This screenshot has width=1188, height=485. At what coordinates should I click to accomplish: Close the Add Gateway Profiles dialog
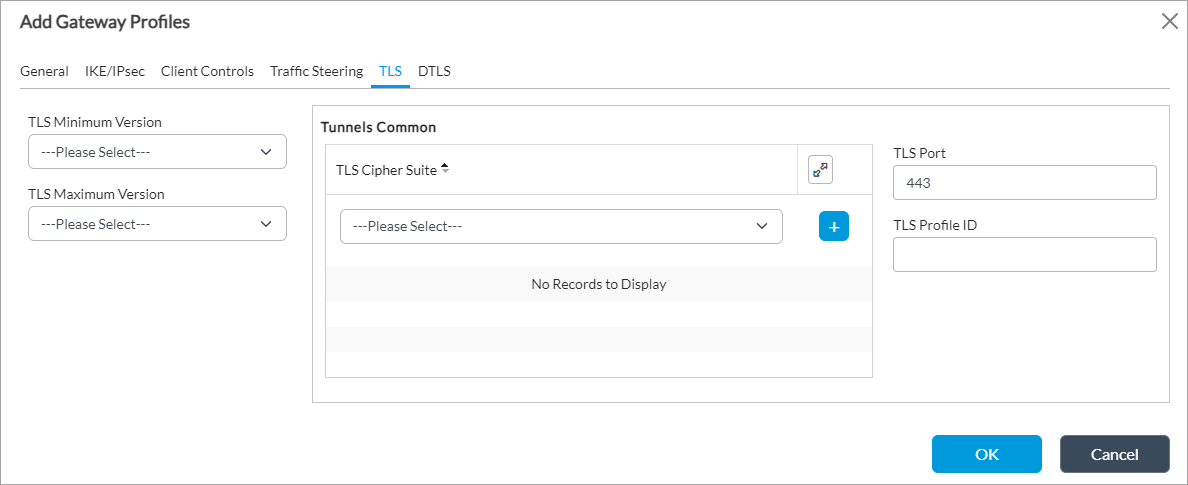[x=1168, y=21]
